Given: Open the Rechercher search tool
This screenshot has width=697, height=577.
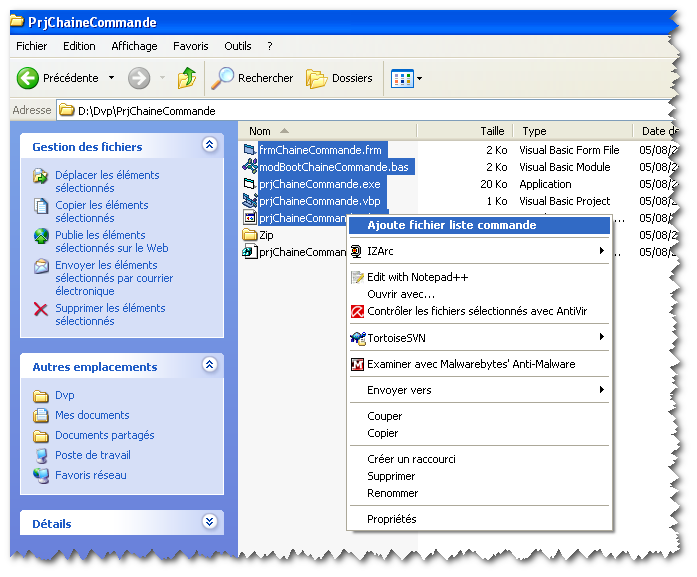Looking at the screenshot, I should 252,78.
